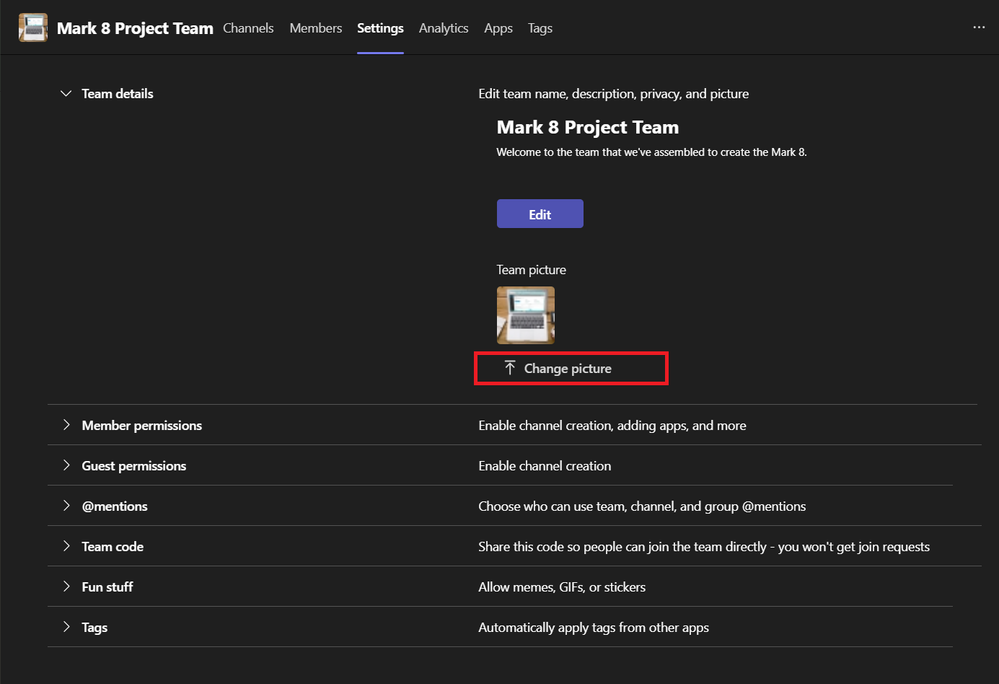Click the Member permissions label
Viewport: 999px width, 684px height.
click(141, 425)
